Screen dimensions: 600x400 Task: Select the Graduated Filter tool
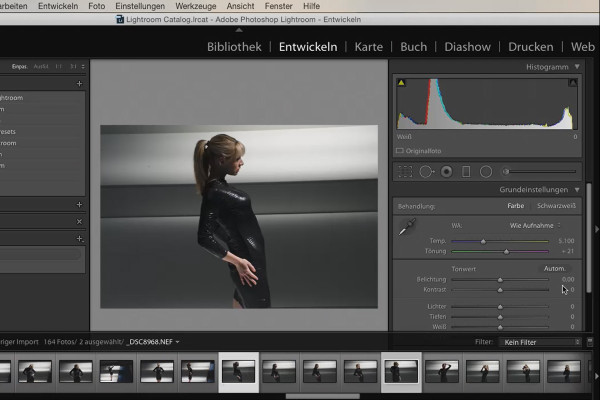click(x=466, y=172)
